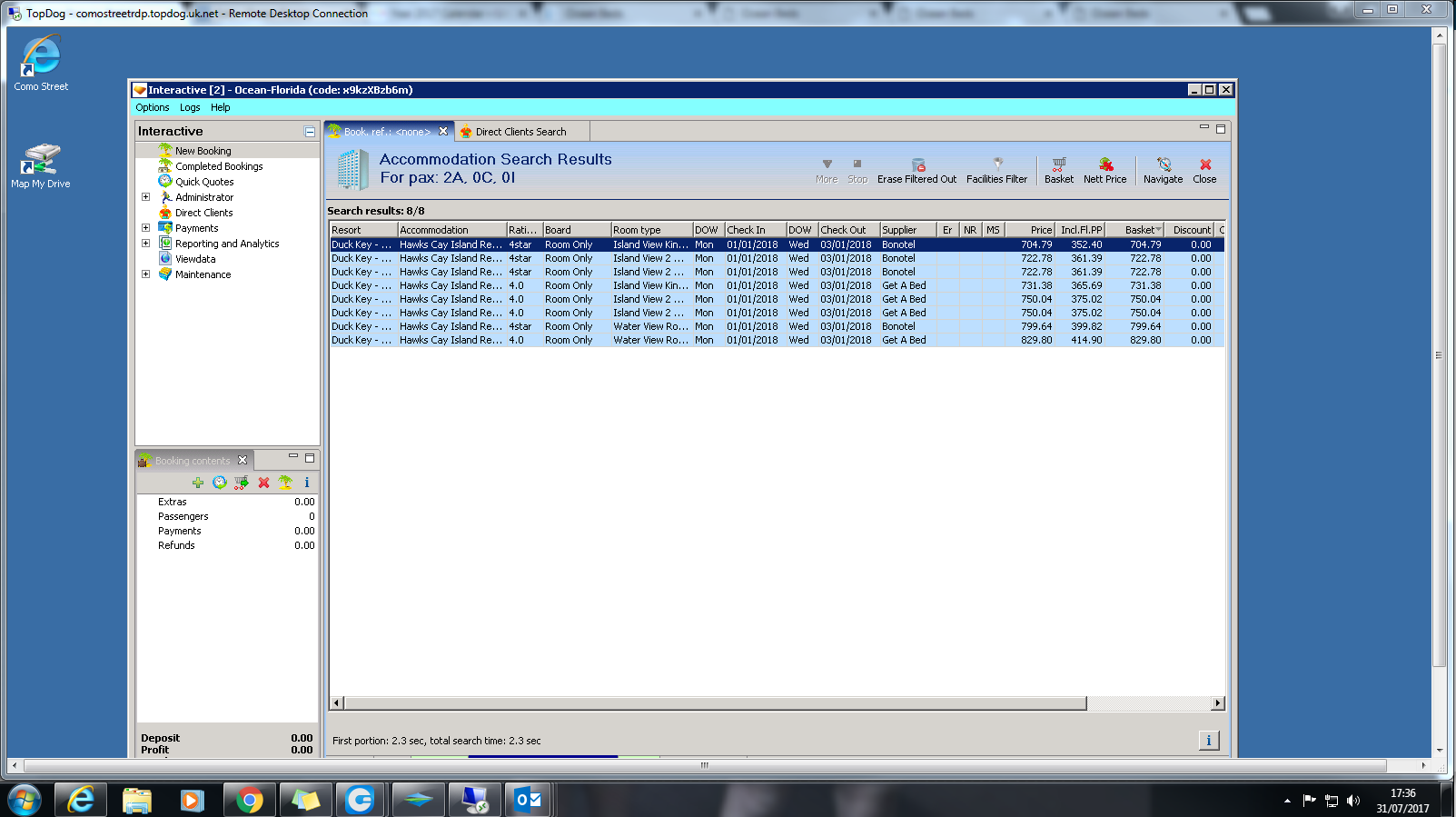
Task: Sort by Discount column header
Action: [1191, 230]
